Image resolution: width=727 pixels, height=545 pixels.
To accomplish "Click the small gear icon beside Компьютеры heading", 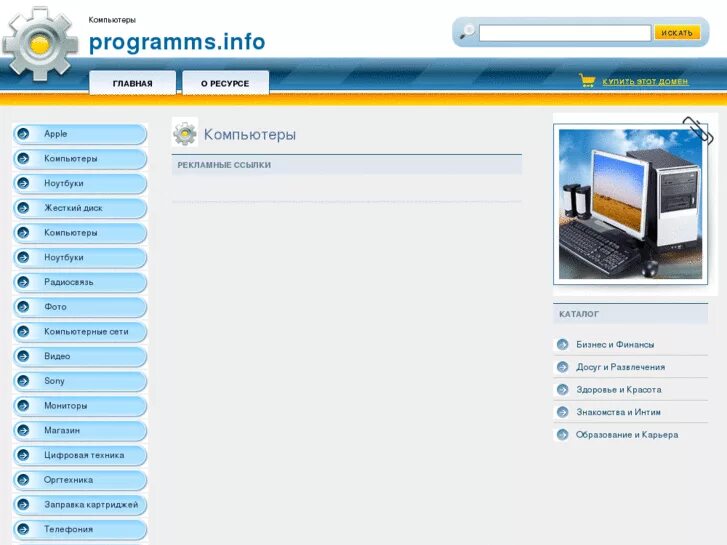I will point(185,134).
